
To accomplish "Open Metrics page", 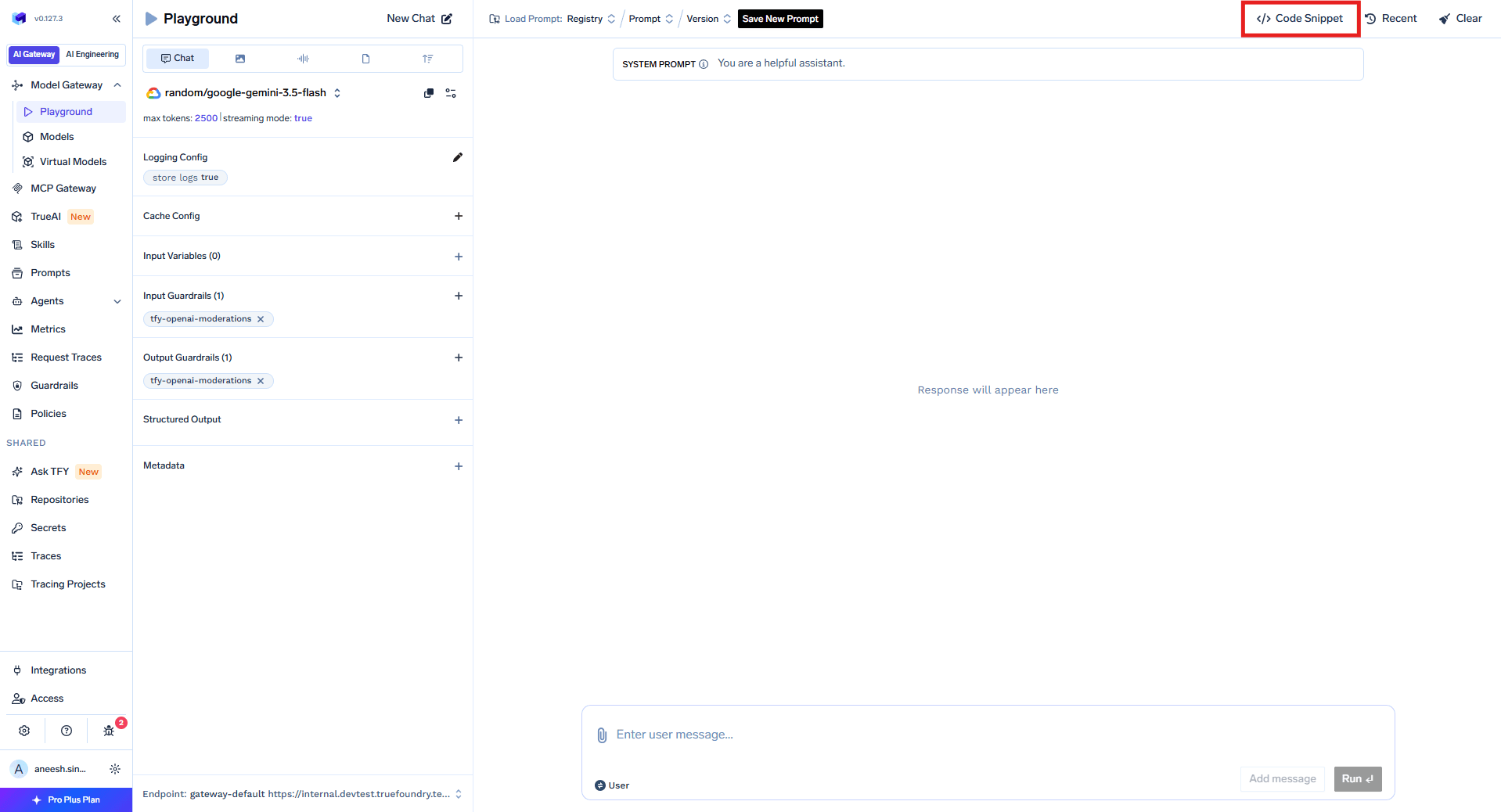I will 48,329.
